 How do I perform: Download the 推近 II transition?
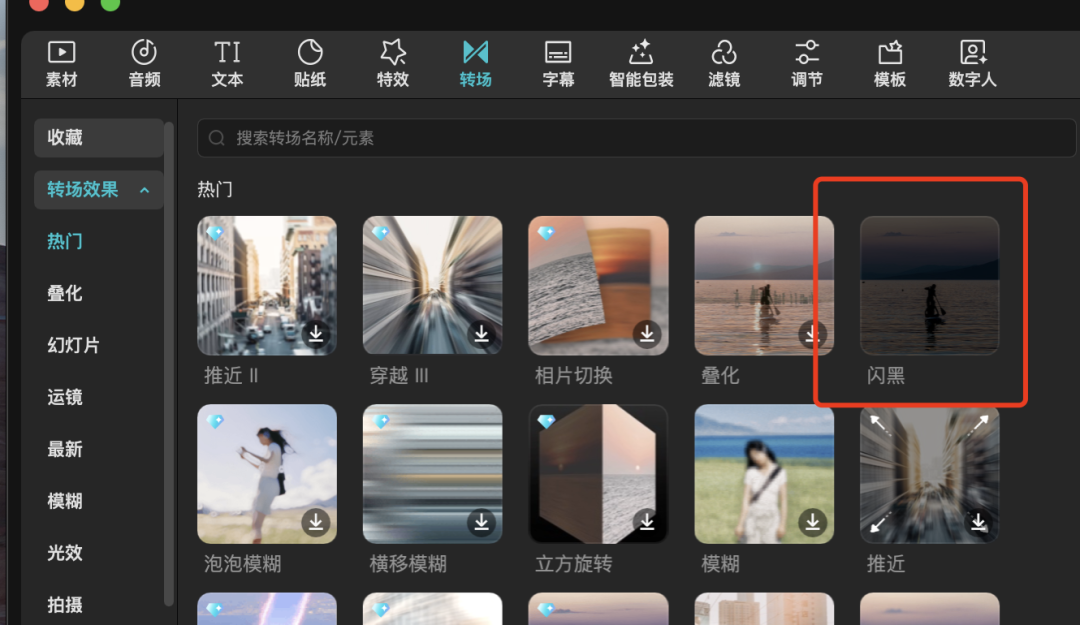pyautogui.click(x=316, y=334)
